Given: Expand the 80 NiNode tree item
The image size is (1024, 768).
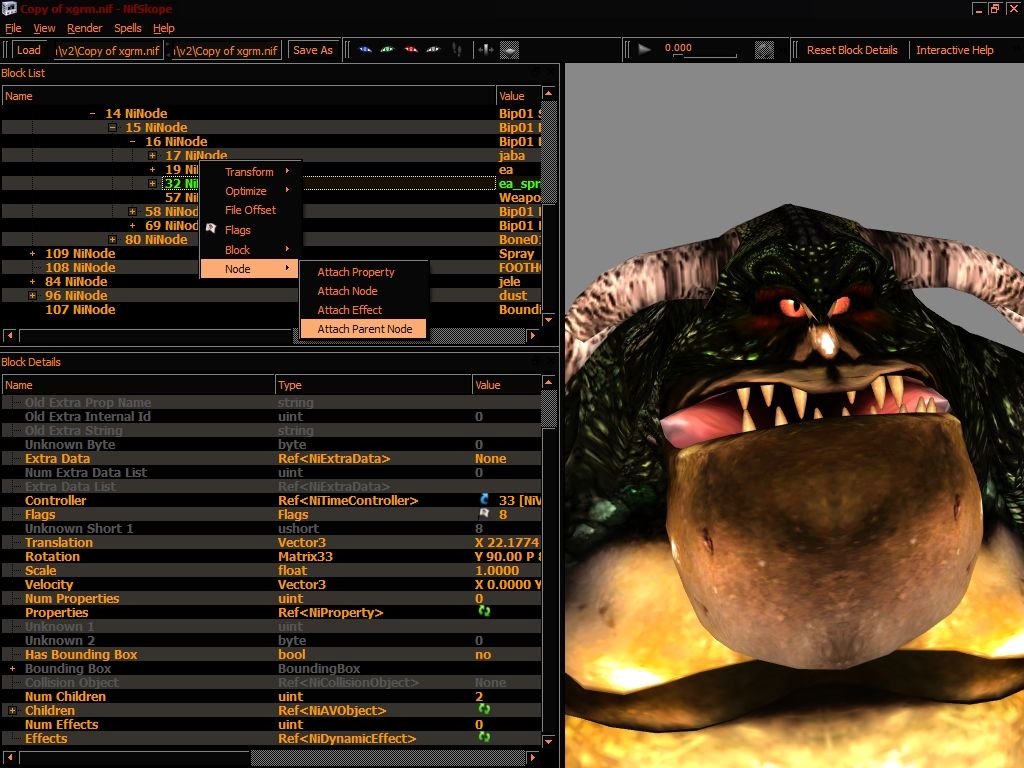Looking at the screenshot, I should point(112,240).
